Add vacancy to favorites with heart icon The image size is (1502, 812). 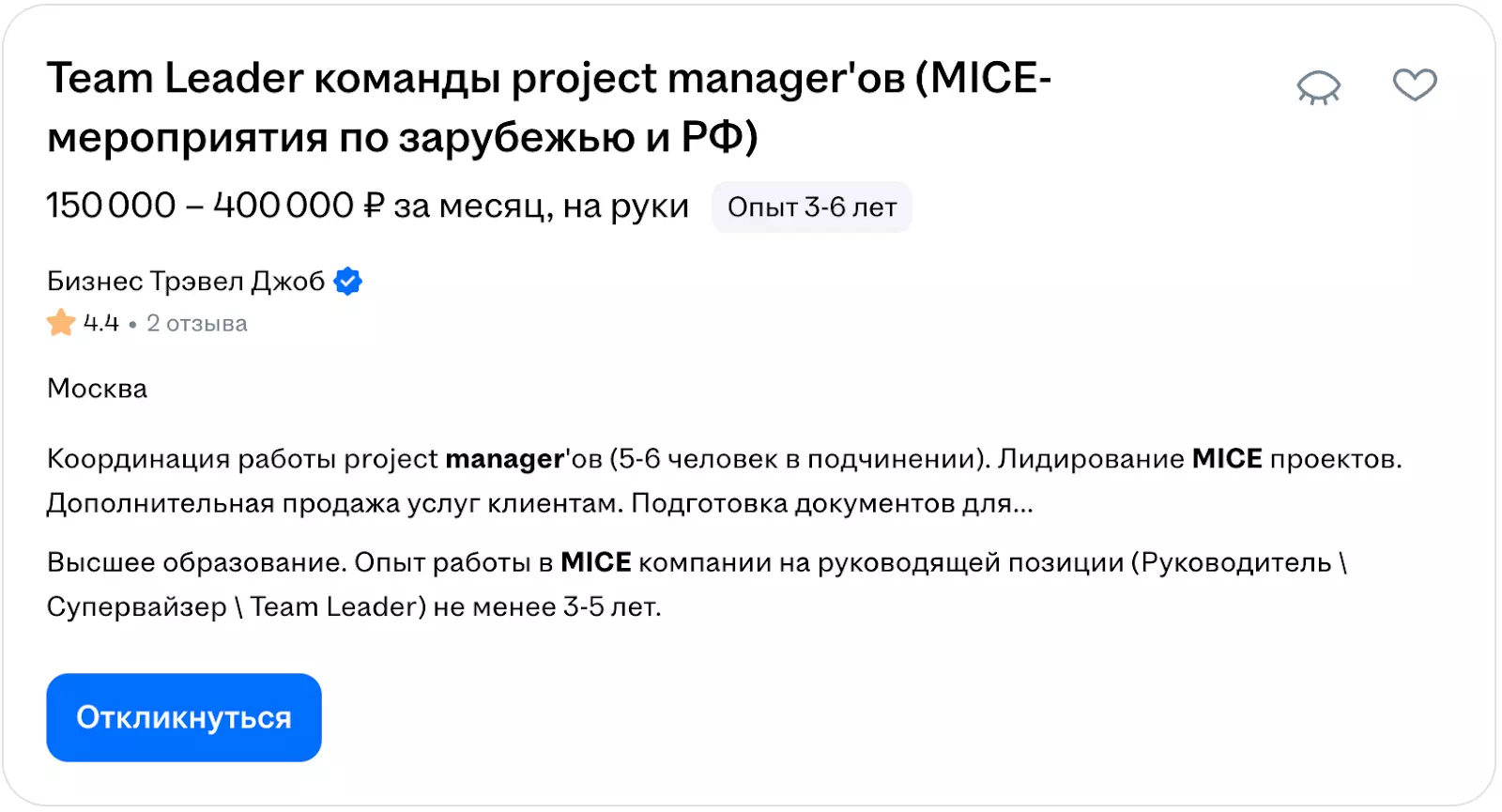pyautogui.click(x=1415, y=84)
